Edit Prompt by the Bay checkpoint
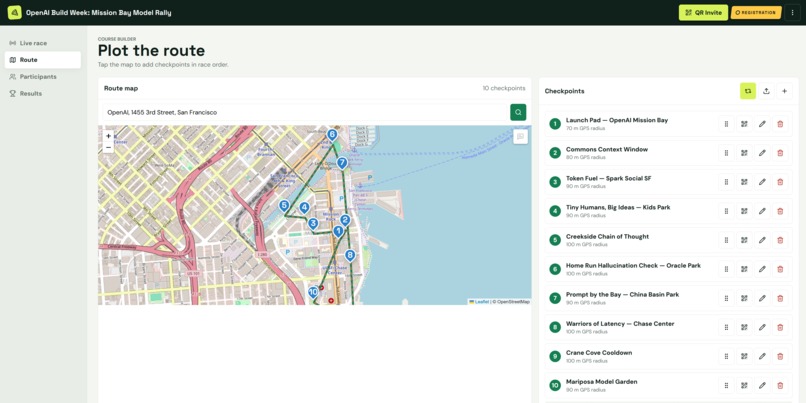 762,298
